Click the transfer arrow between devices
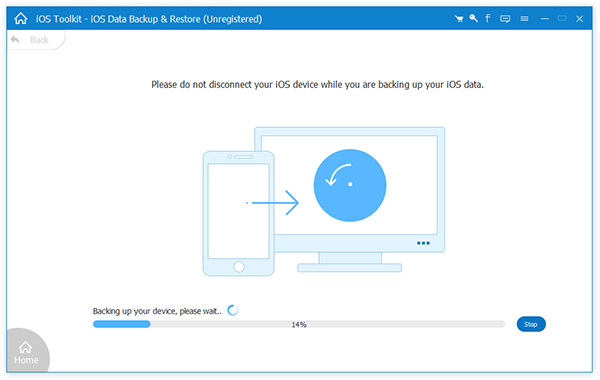This screenshot has height=380, width=600. [x=273, y=203]
